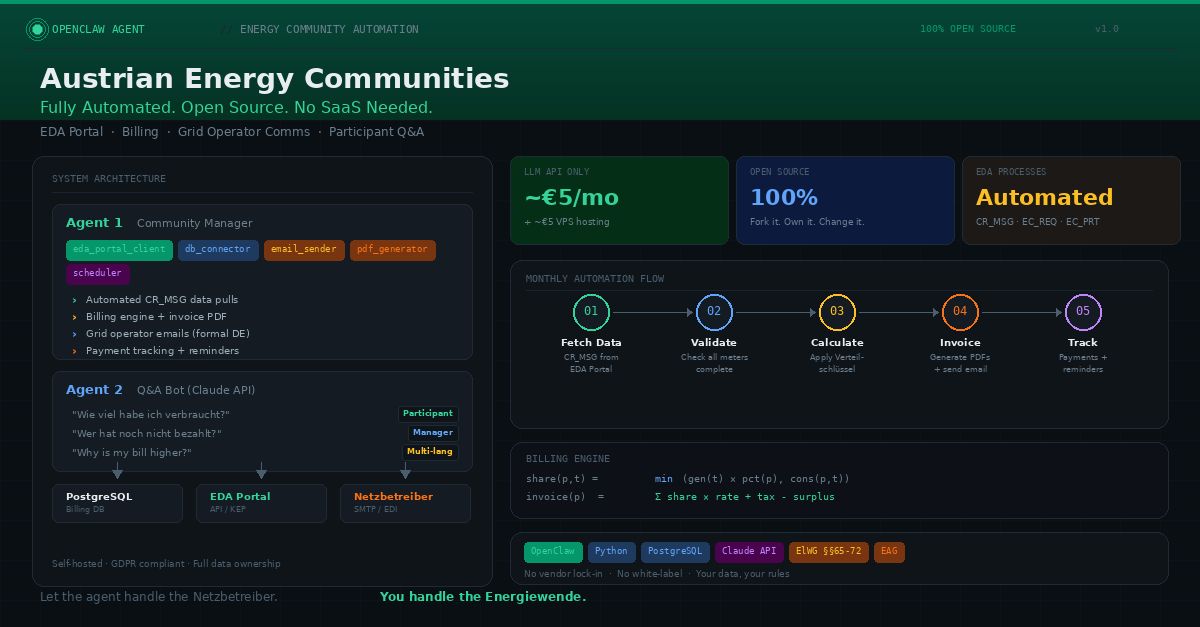The image size is (1200, 627).
Task: Select the pdf_generator module tag
Action: (392, 250)
